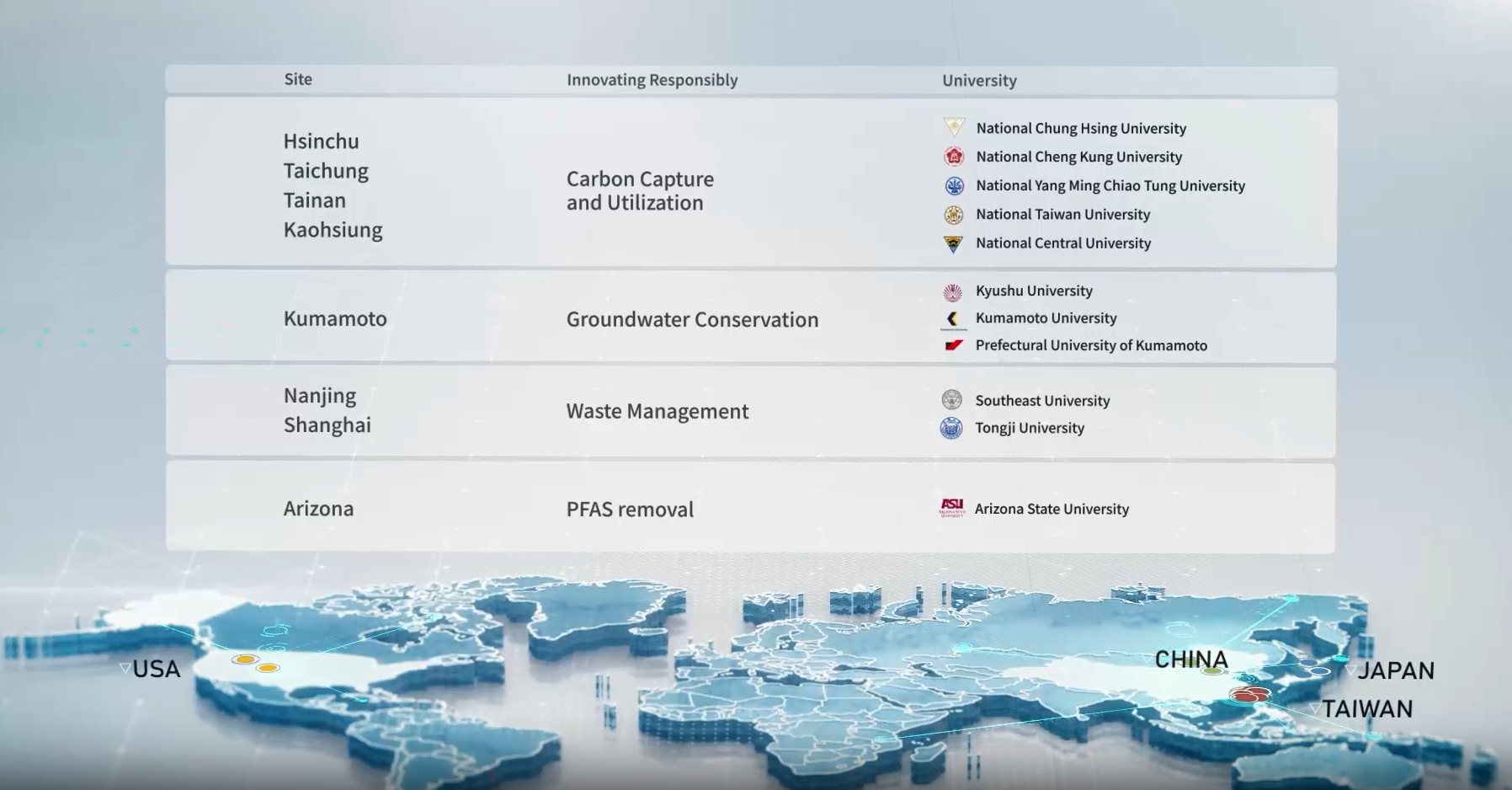Click the Groundwater Conservation text
The width and height of the screenshot is (1512, 790).
(692, 320)
